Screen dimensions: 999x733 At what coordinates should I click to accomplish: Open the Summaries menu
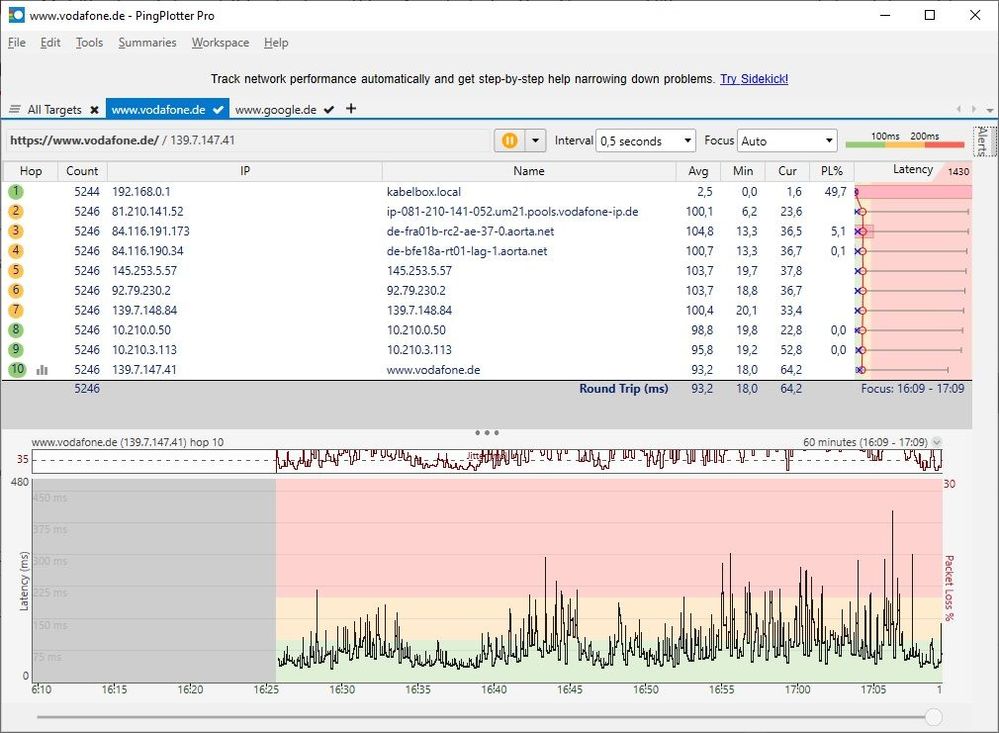pos(147,43)
